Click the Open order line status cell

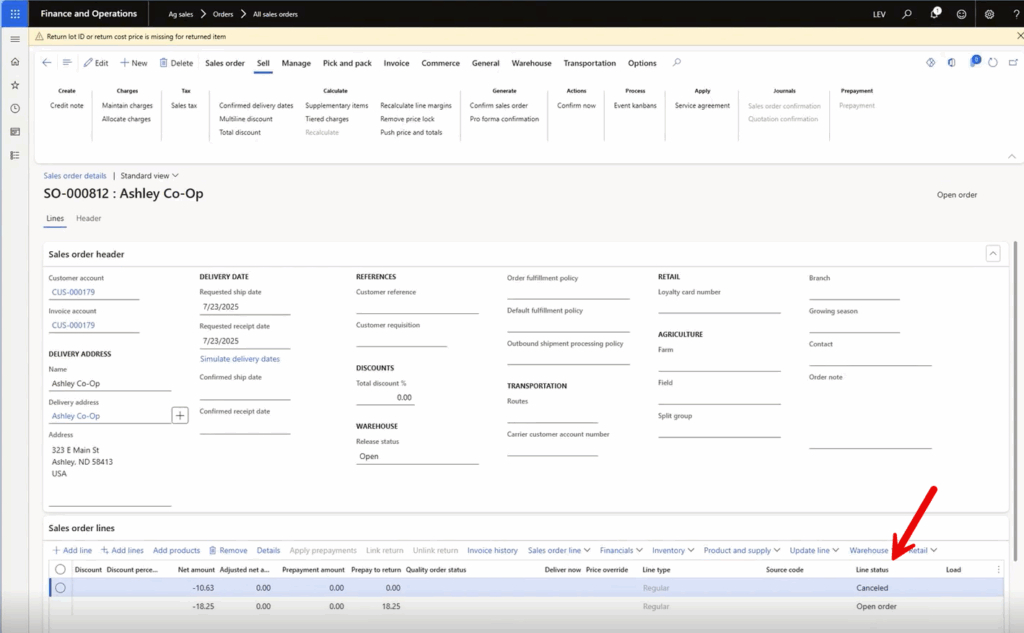(x=876, y=606)
